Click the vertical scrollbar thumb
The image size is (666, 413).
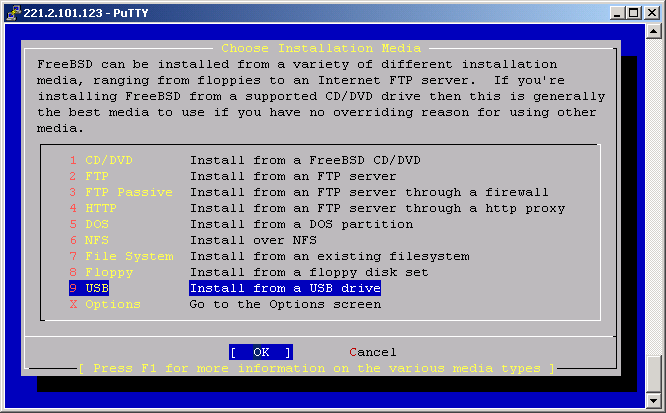pos(653,373)
